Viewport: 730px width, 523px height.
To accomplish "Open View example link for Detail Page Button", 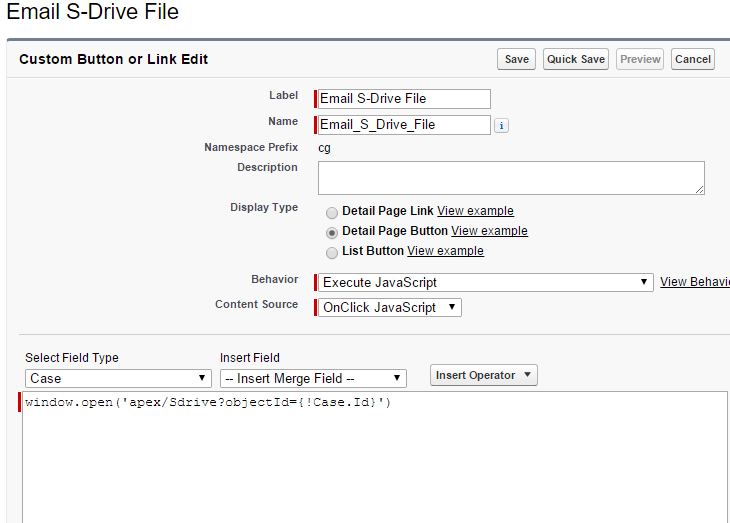I will pos(489,231).
